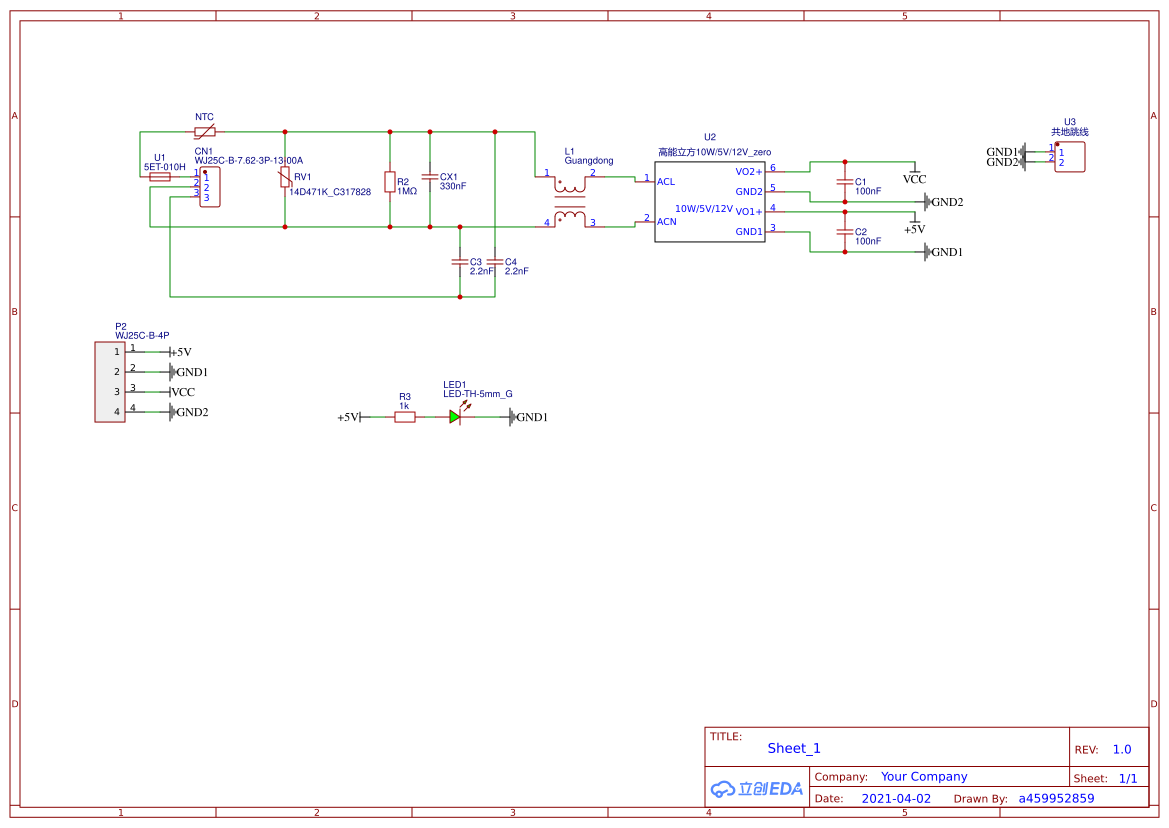The height and width of the screenshot is (828, 1169).
Task: Click the Your Company field
Action: pos(924,776)
